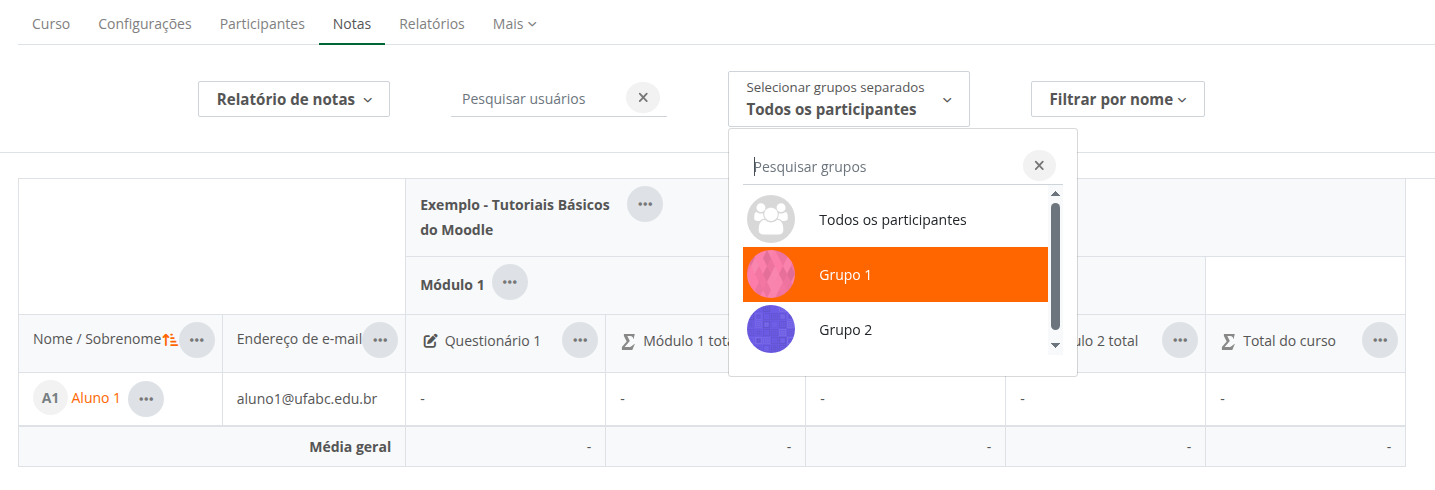Screen dimensions: 1435x490
Task: Open the Aluno 1 student link
Action: point(96,398)
